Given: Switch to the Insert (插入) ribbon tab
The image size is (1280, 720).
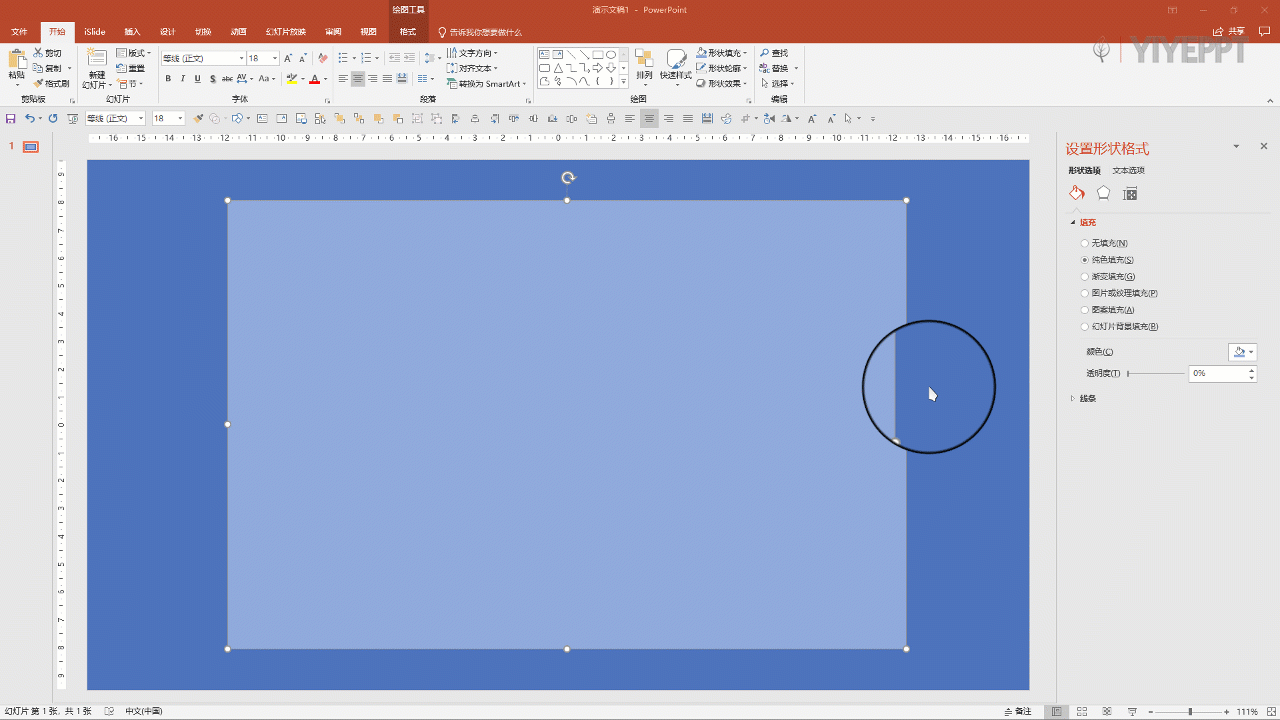Looking at the screenshot, I should [x=132, y=32].
